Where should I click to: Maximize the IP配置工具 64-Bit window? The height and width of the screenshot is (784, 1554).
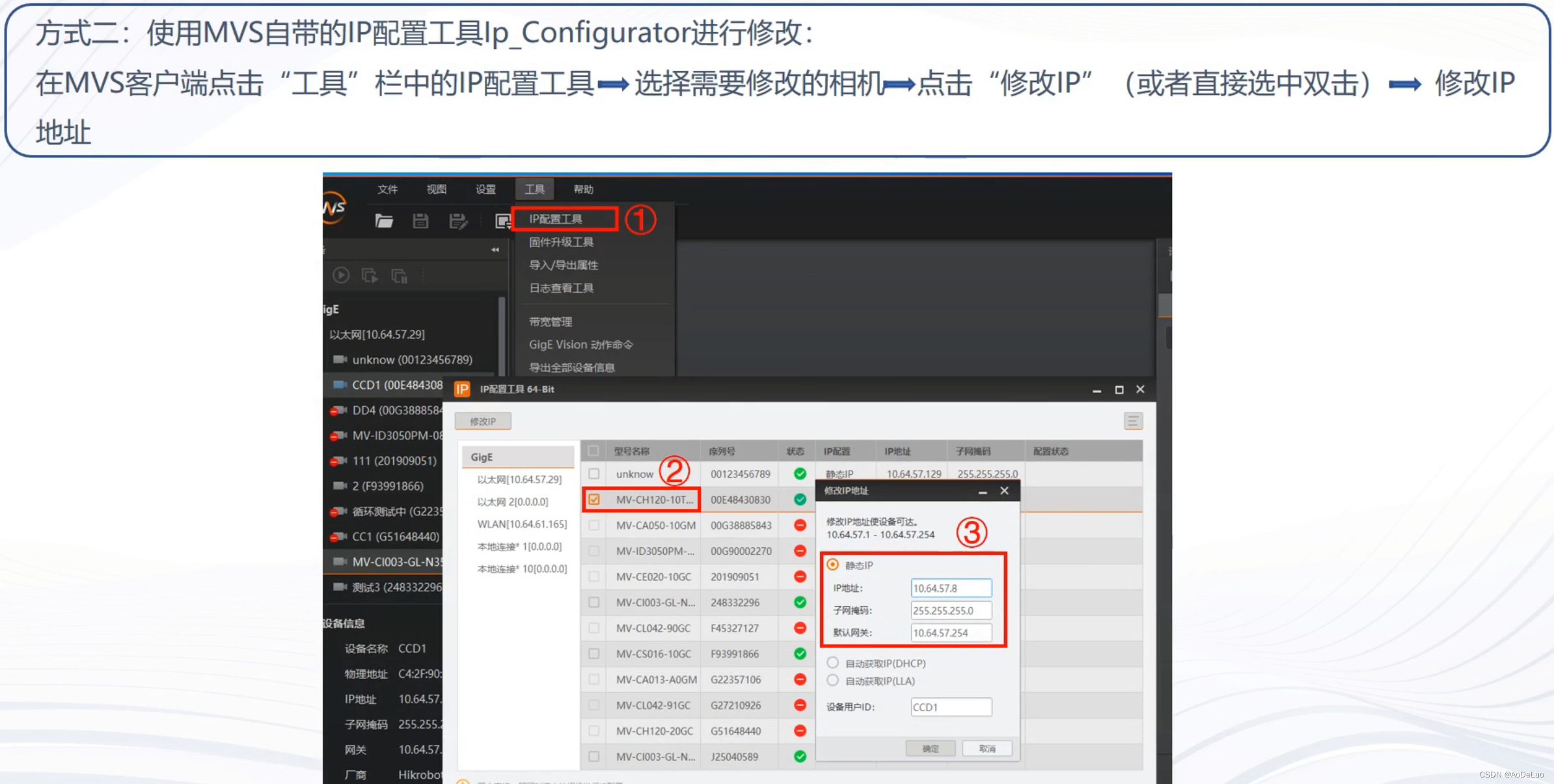[x=1119, y=390]
